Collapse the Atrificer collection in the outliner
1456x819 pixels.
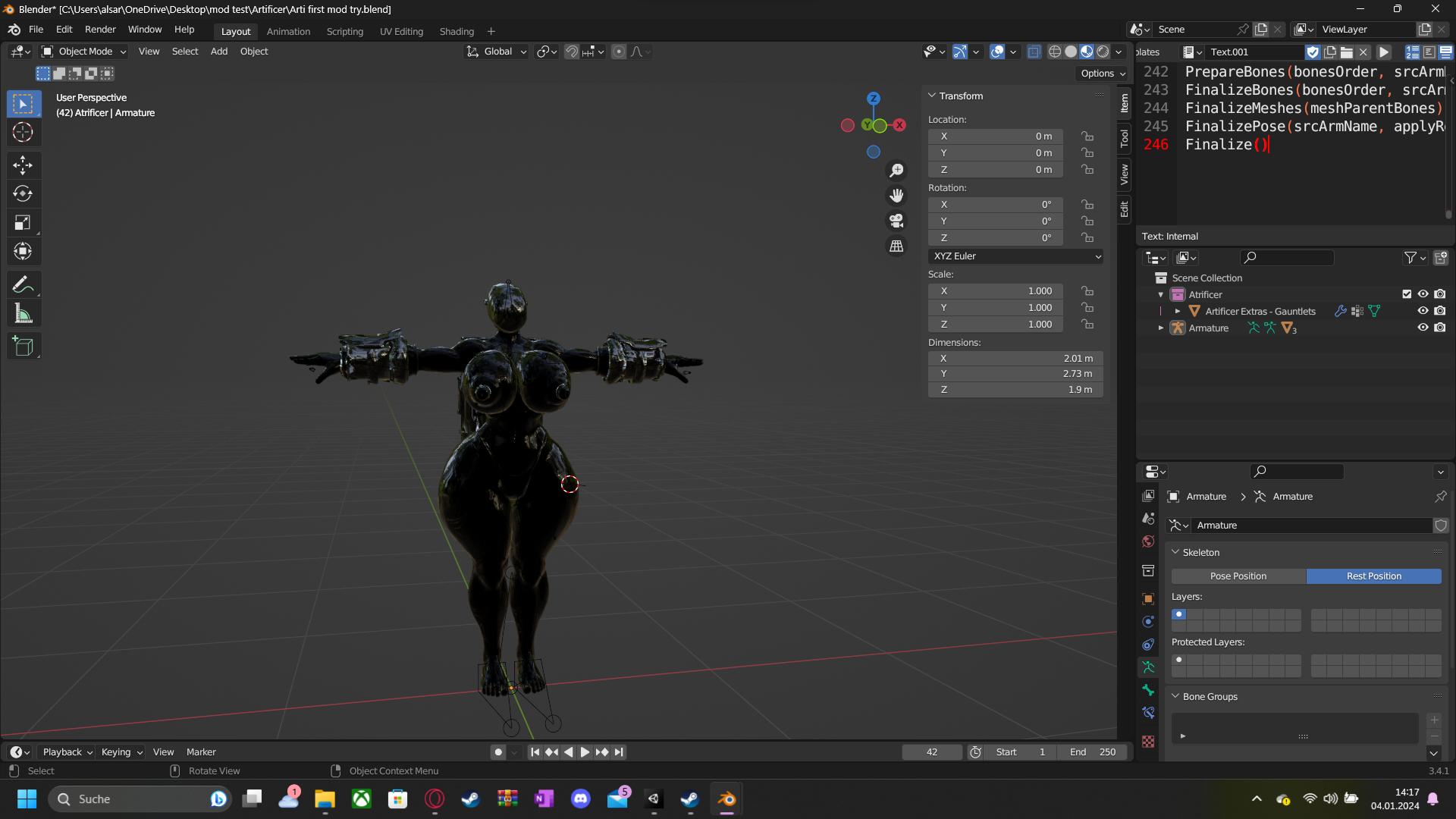[1161, 294]
